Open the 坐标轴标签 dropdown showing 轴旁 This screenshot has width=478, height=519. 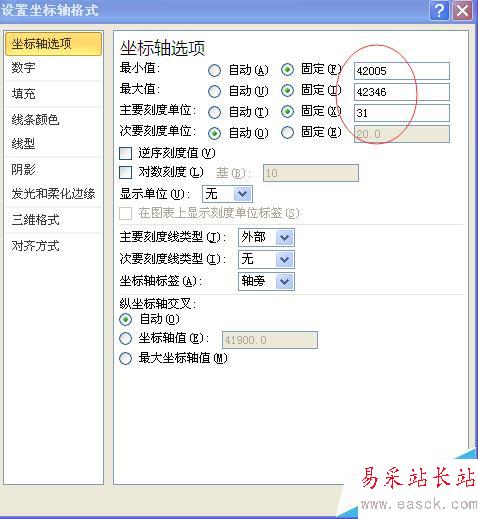coord(266,281)
